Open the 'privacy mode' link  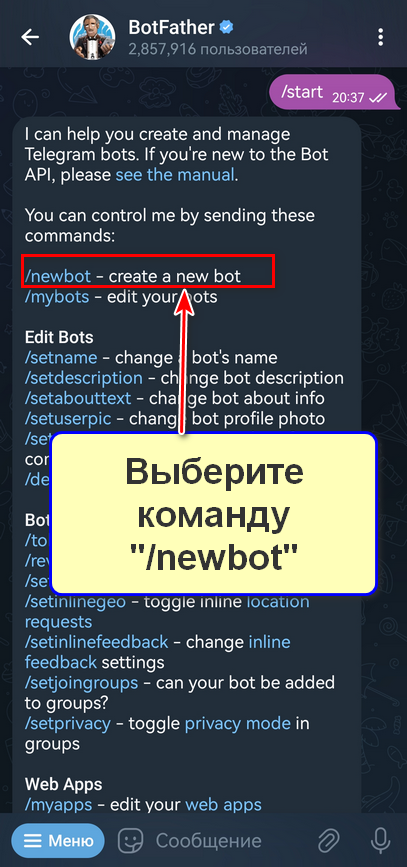(x=238, y=723)
